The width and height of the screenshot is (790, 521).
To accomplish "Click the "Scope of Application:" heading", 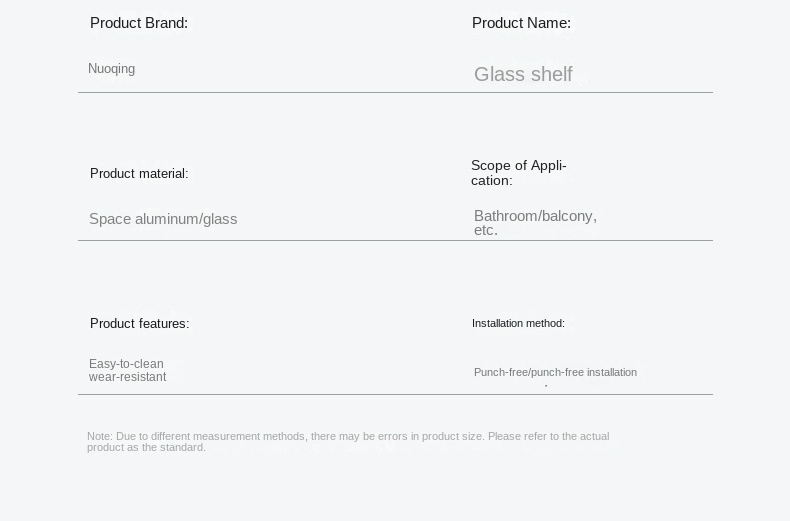I will [518, 173].
